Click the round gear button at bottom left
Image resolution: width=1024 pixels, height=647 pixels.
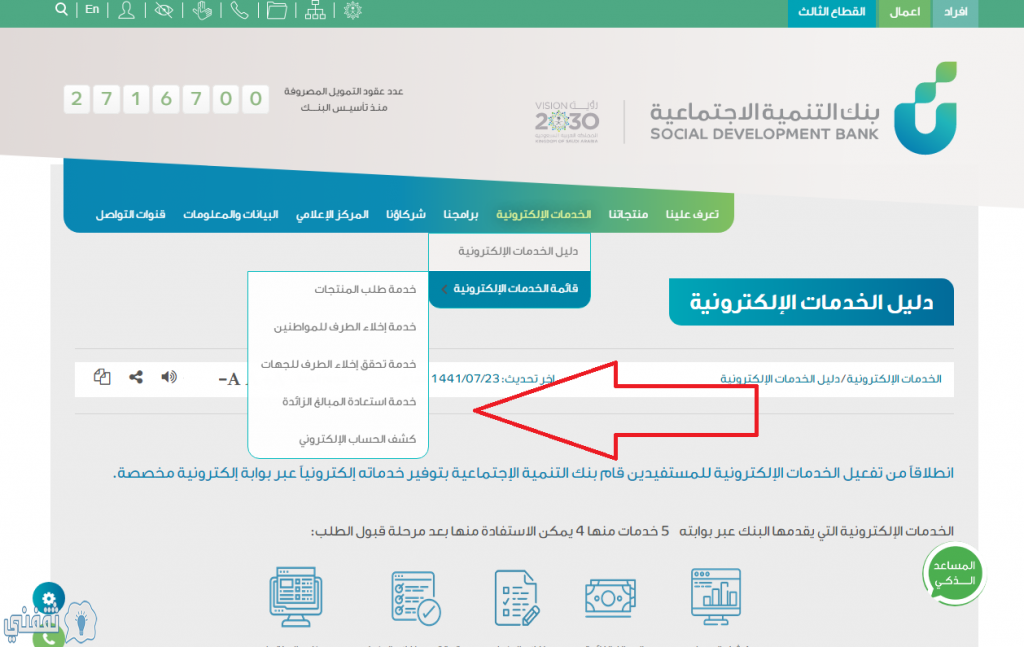(x=49, y=598)
